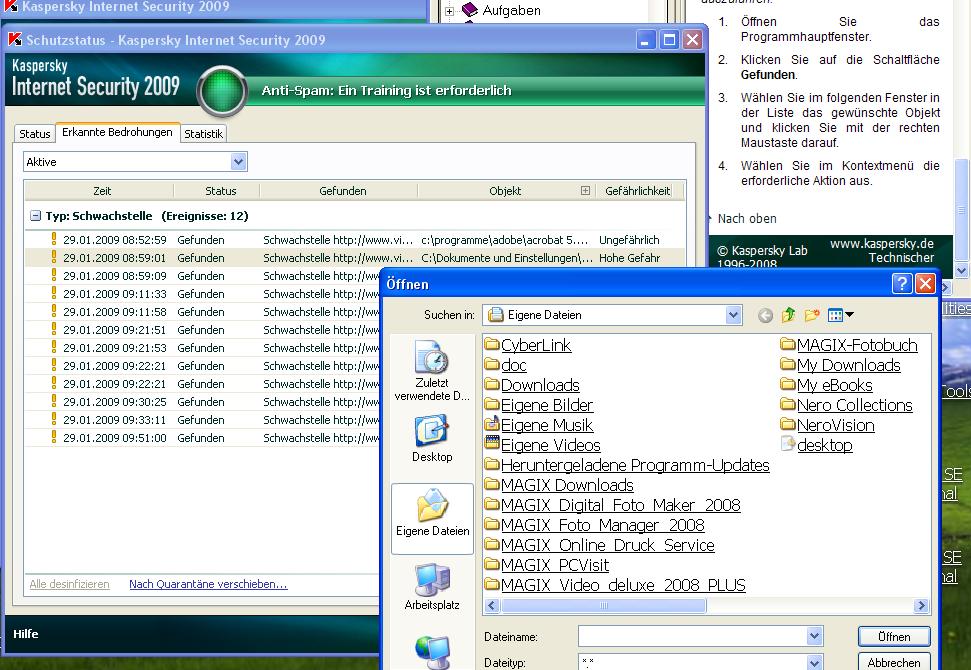Click the column expand icon beside Objekt

click(x=585, y=191)
